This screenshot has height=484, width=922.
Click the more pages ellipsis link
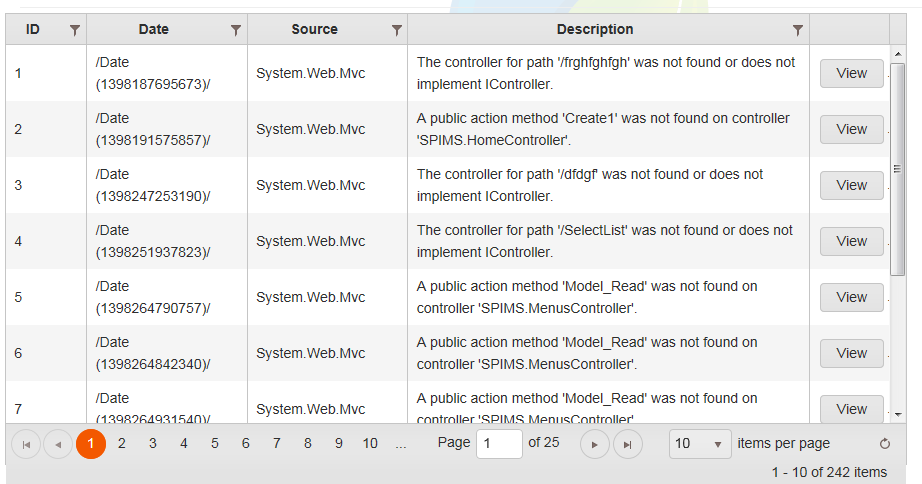[401, 443]
